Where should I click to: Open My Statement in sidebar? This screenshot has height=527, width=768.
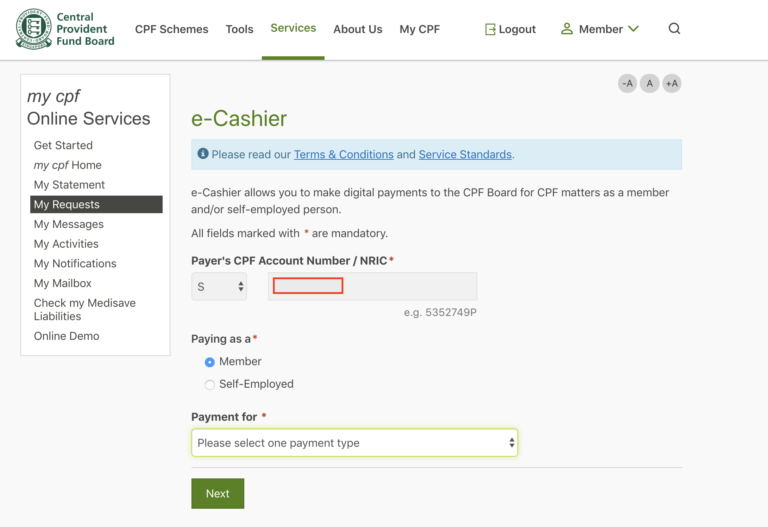[69, 185]
